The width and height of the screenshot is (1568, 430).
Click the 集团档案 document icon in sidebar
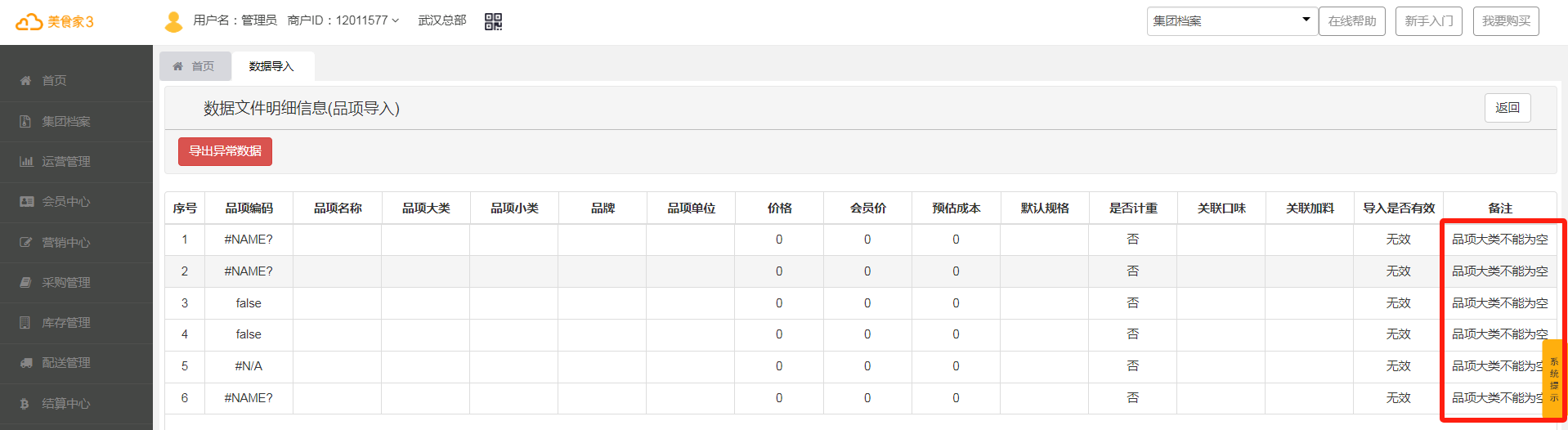coord(25,122)
